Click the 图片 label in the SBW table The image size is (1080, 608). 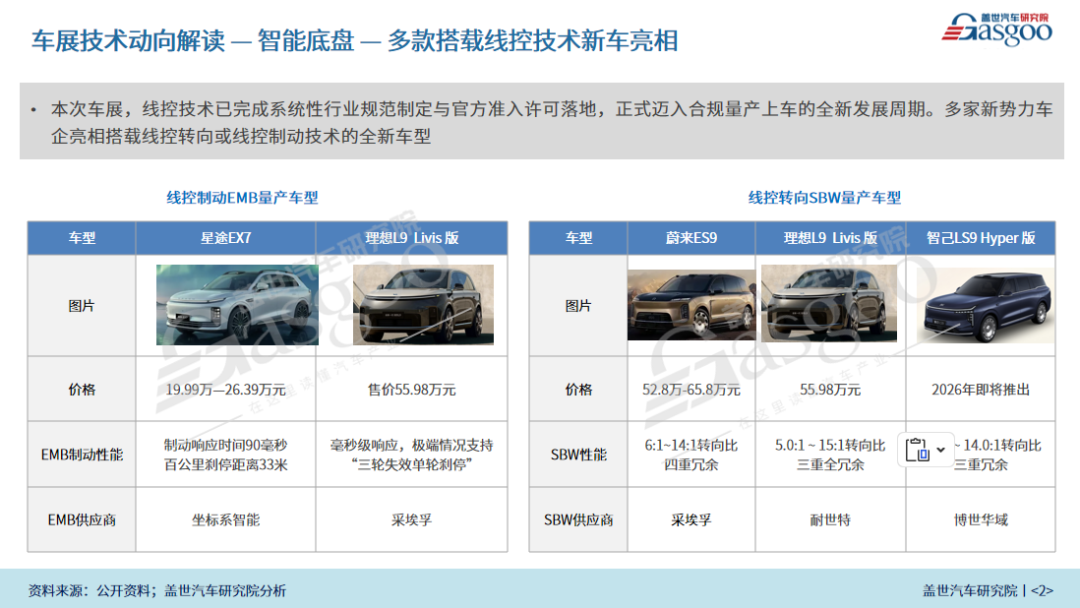click(579, 306)
